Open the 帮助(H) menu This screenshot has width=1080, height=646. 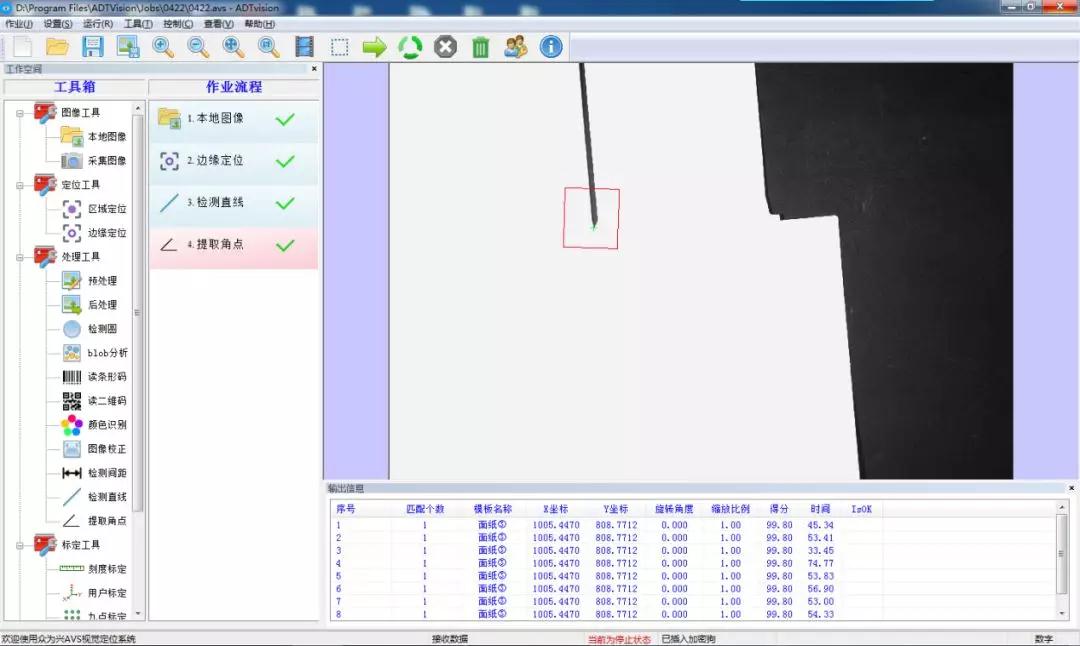(x=259, y=24)
